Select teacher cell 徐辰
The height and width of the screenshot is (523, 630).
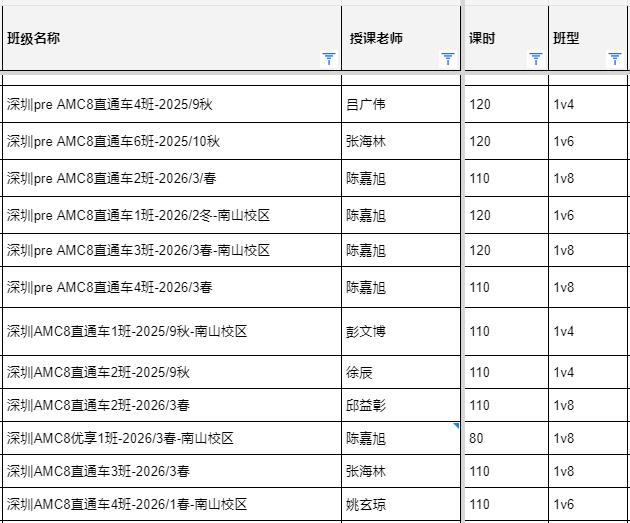pos(401,372)
